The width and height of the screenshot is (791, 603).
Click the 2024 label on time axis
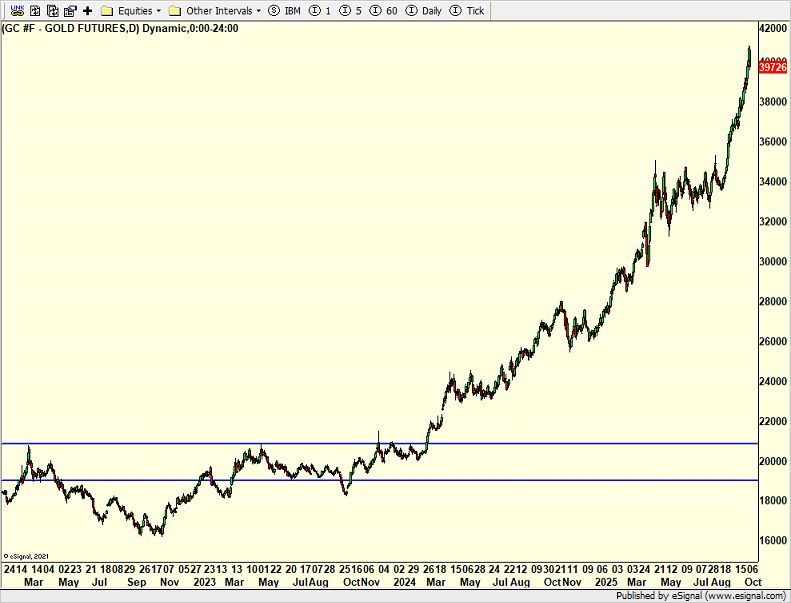pos(404,581)
